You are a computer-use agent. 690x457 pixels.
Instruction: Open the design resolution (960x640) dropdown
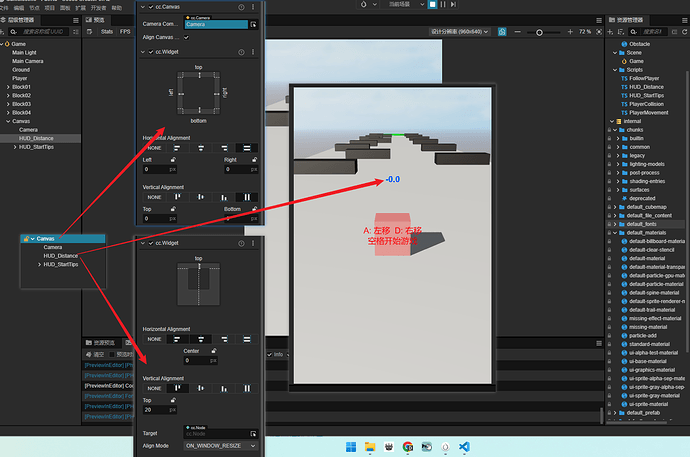[x=459, y=32]
